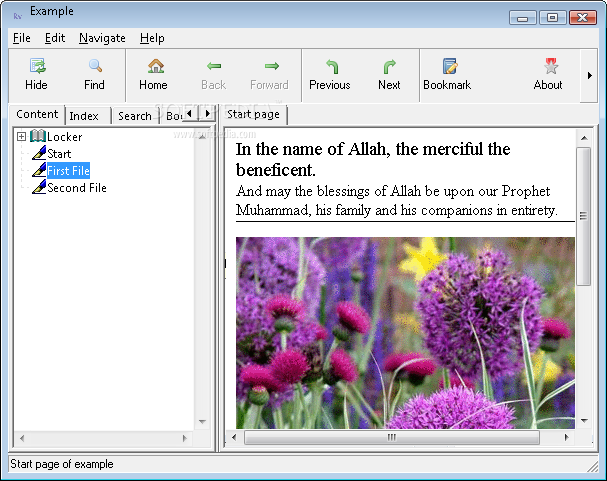The image size is (607, 481).
Task: Click tree panel scroll right arrow
Action: (x=184, y=438)
